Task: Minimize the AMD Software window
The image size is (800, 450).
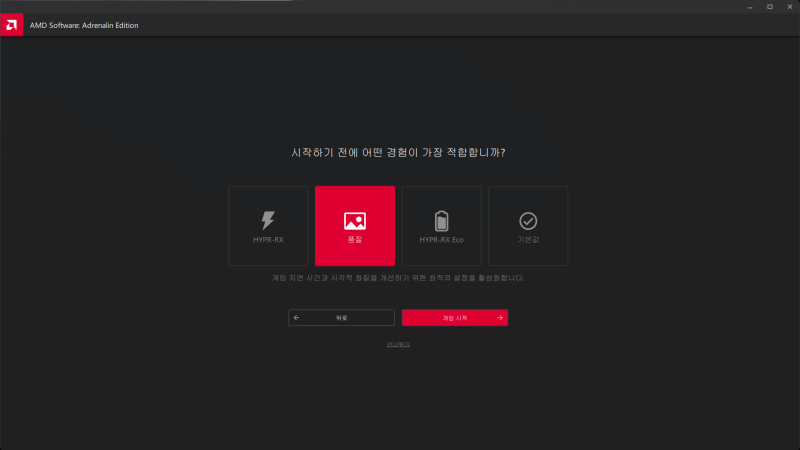Action: [750, 7]
